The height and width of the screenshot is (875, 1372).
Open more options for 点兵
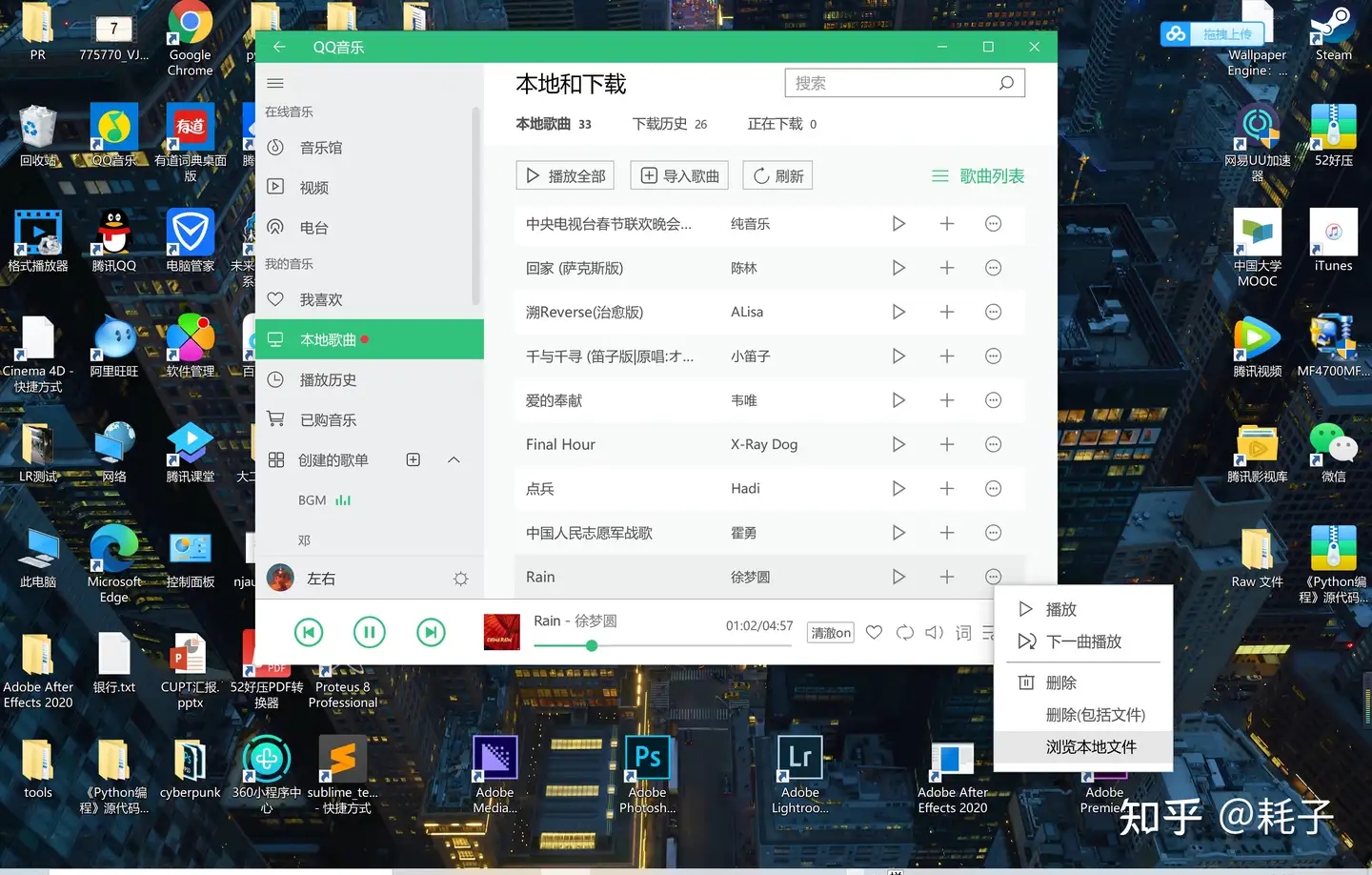(x=993, y=488)
